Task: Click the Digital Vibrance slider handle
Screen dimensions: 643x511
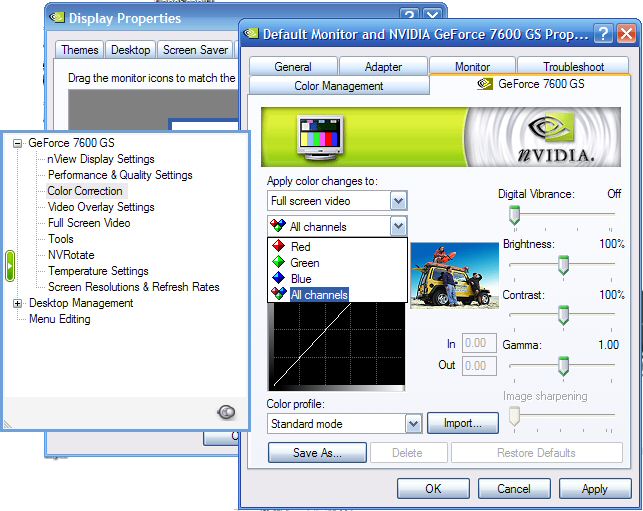Action: [514, 215]
